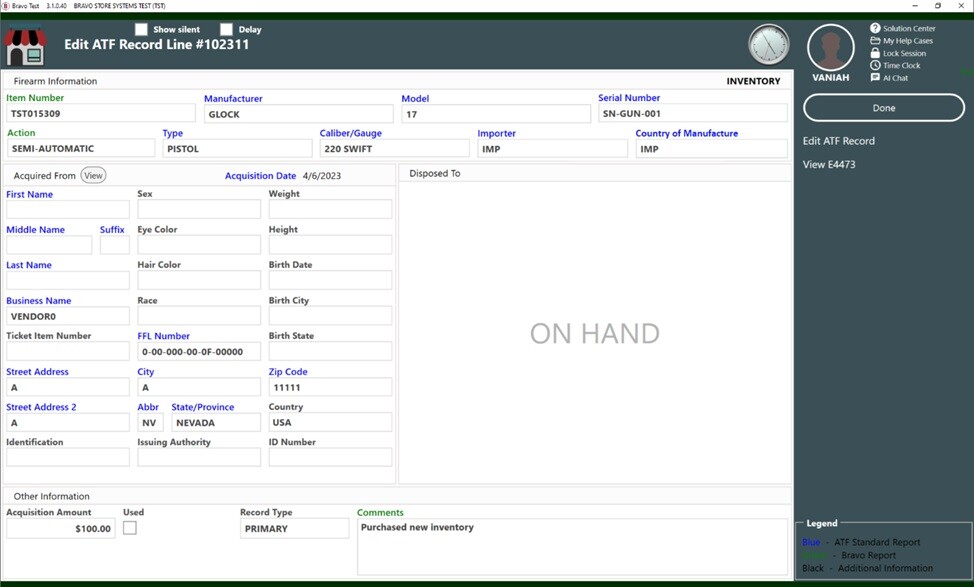Viewport: 974px width, 587px height.
Task: Click the Sex field
Action: (x=199, y=209)
